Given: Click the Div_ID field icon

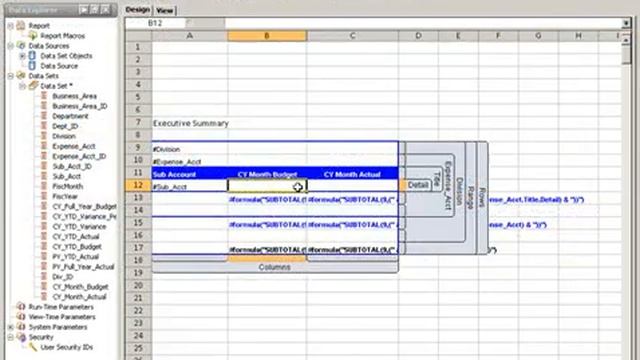Looking at the screenshot, I should (x=44, y=277).
